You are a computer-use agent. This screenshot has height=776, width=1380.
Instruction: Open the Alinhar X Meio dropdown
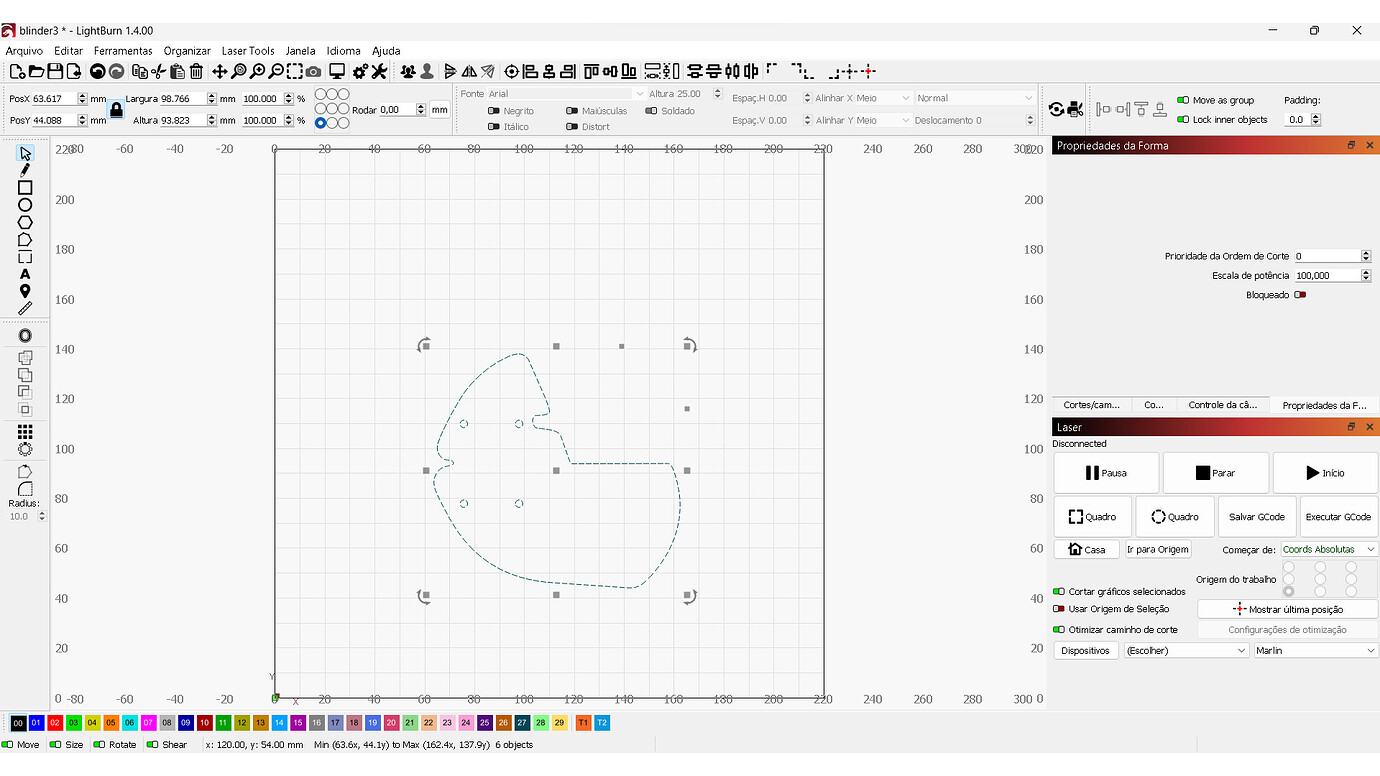pos(884,98)
